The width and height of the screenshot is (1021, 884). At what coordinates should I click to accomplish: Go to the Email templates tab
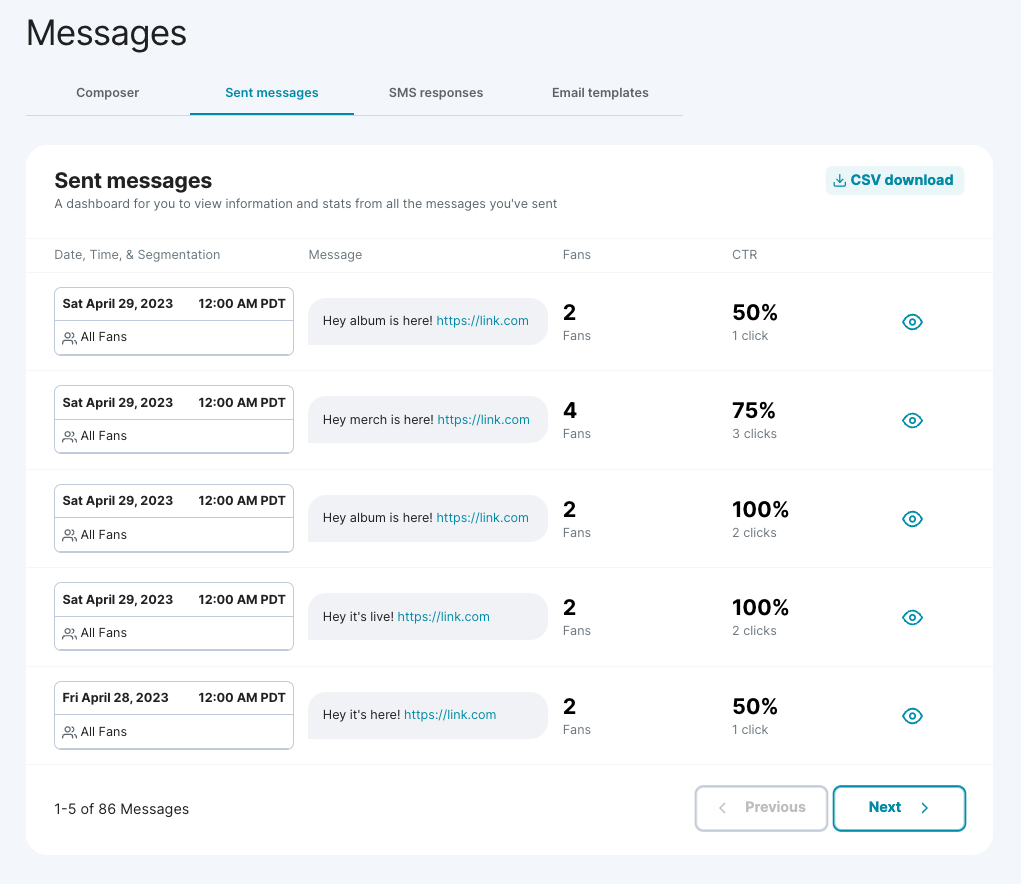[600, 93]
